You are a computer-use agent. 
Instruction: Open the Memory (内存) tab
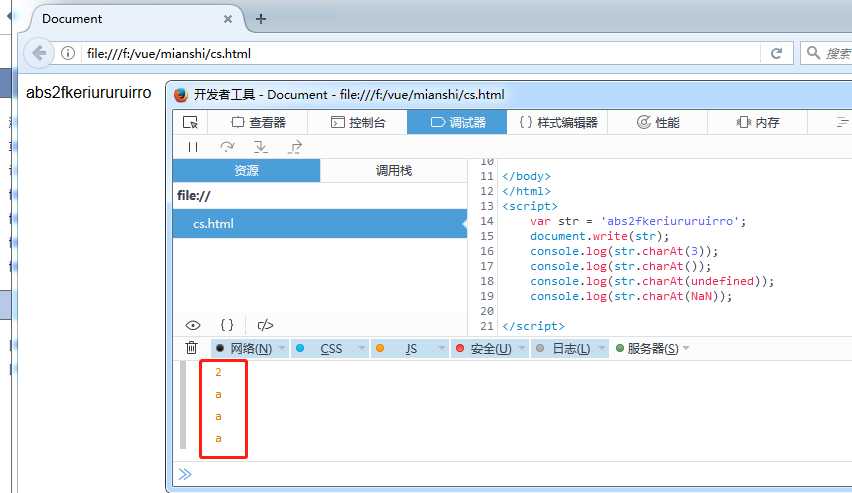(757, 122)
